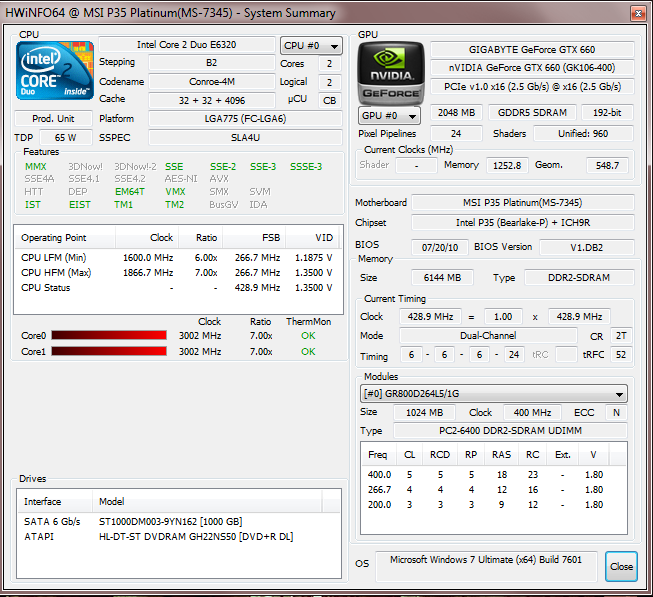
Task: Click the Core0 ThermMon OK status
Action: pyautogui.click(x=308, y=336)
